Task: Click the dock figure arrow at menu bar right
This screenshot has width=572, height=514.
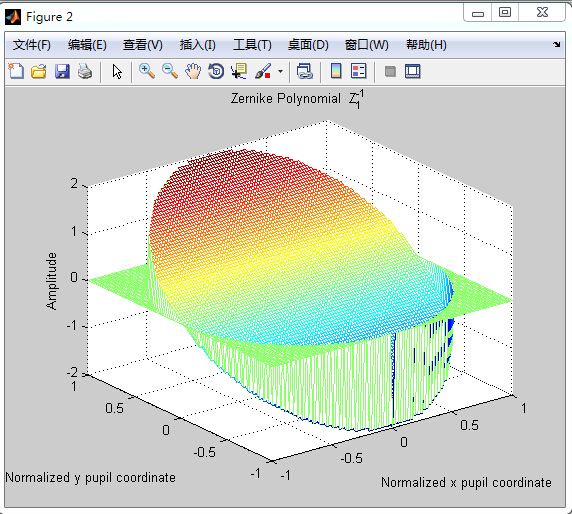Action: (556, 45)
